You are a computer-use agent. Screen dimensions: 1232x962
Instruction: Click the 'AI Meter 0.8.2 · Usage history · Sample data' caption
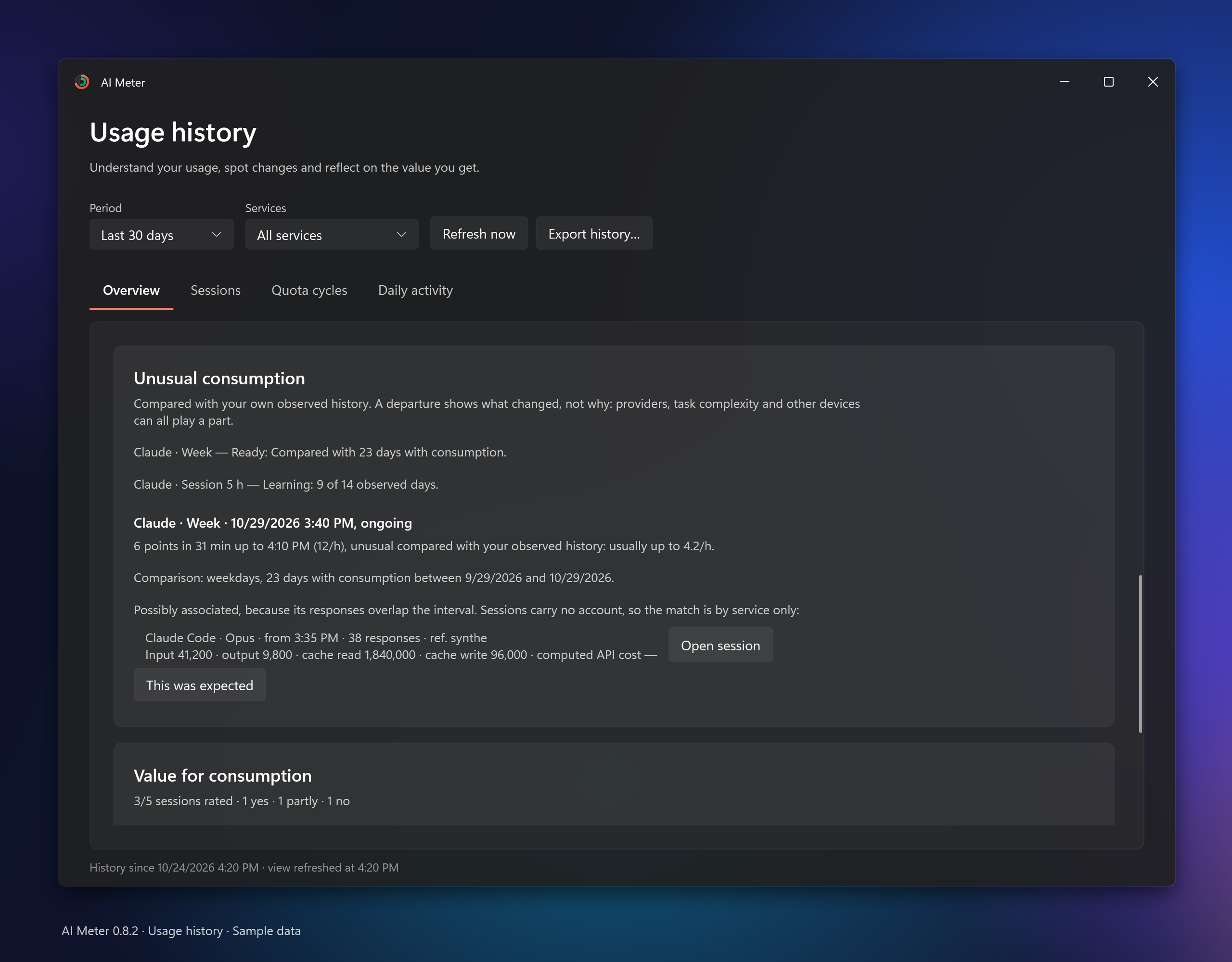(x=181, y=931)
